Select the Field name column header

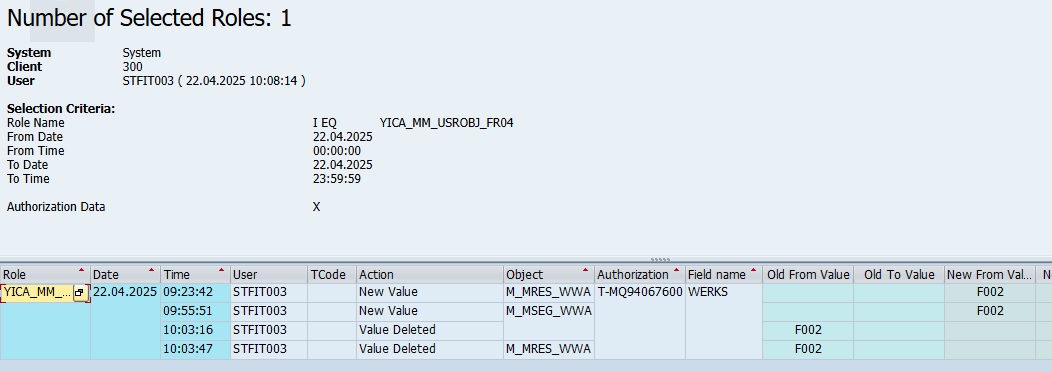(723, 275)
